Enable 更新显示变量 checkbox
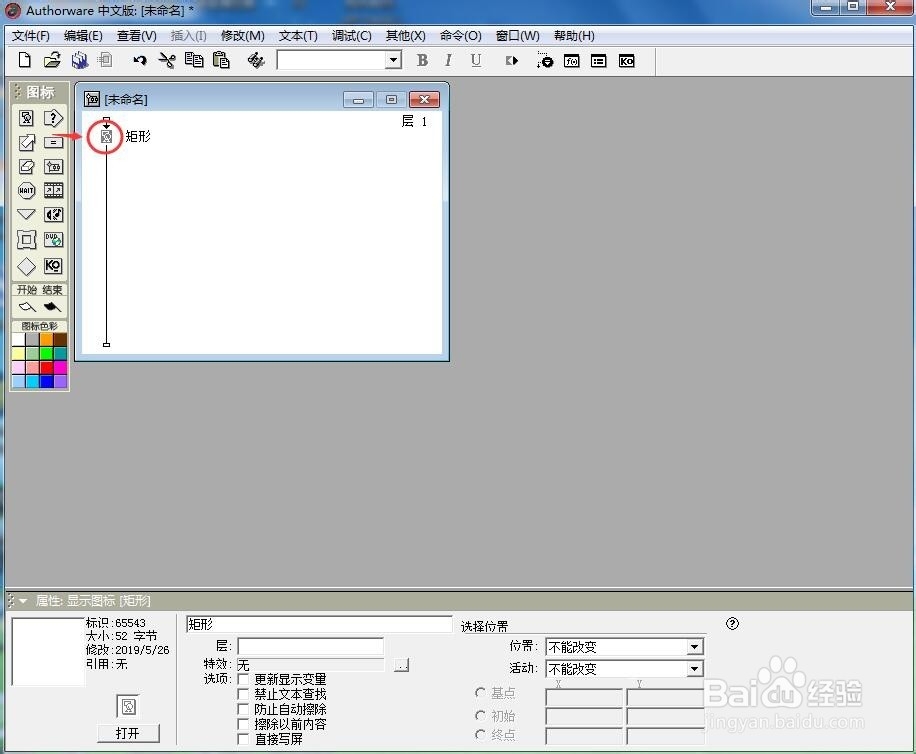Viewport: 916px width, 754px height. point(243,679)
